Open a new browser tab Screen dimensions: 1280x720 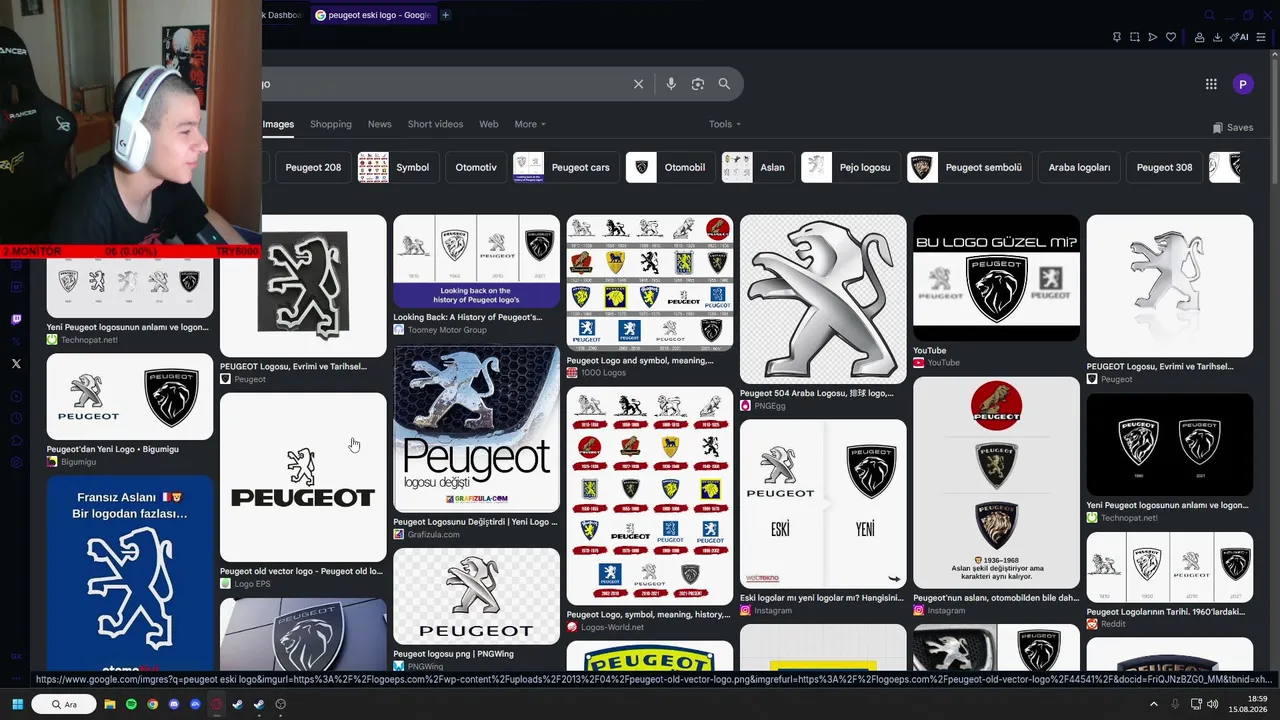pos(445,15)
